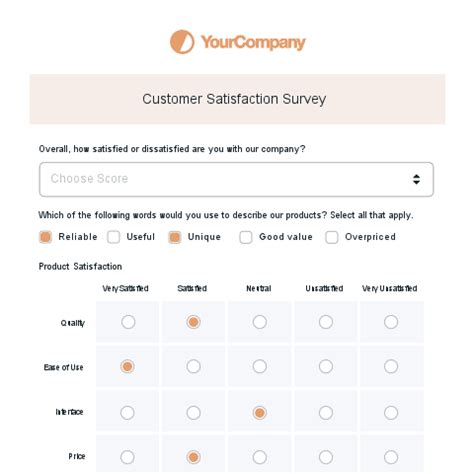Select Satisfied for Ease of Use
The width and height of the screenshot is (474, 474).
pos(194,366)
